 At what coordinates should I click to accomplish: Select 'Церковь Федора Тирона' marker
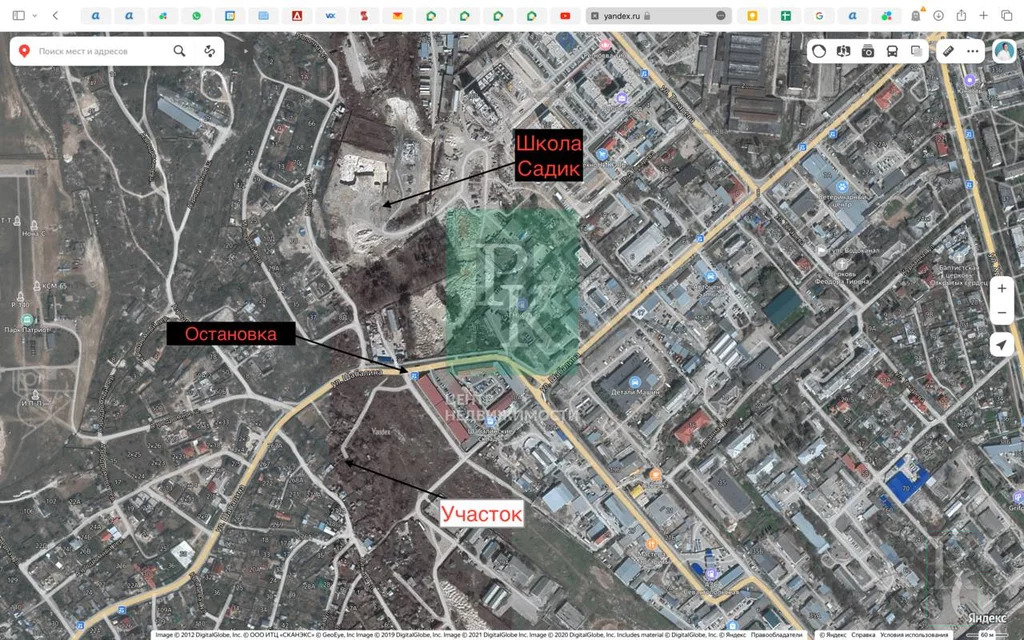(842, 266)
